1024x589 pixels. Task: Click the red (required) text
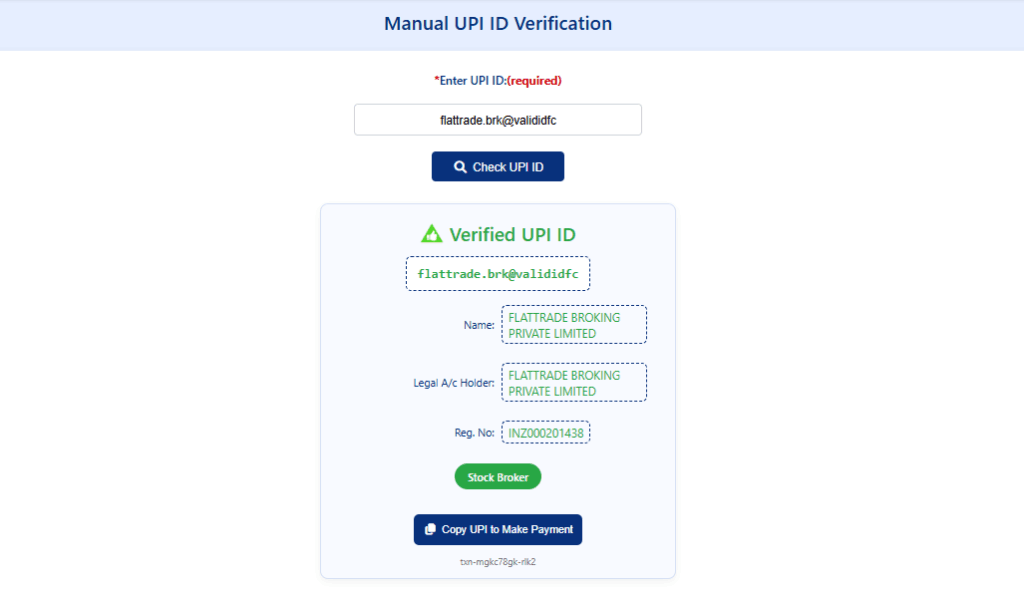point(535,80)
